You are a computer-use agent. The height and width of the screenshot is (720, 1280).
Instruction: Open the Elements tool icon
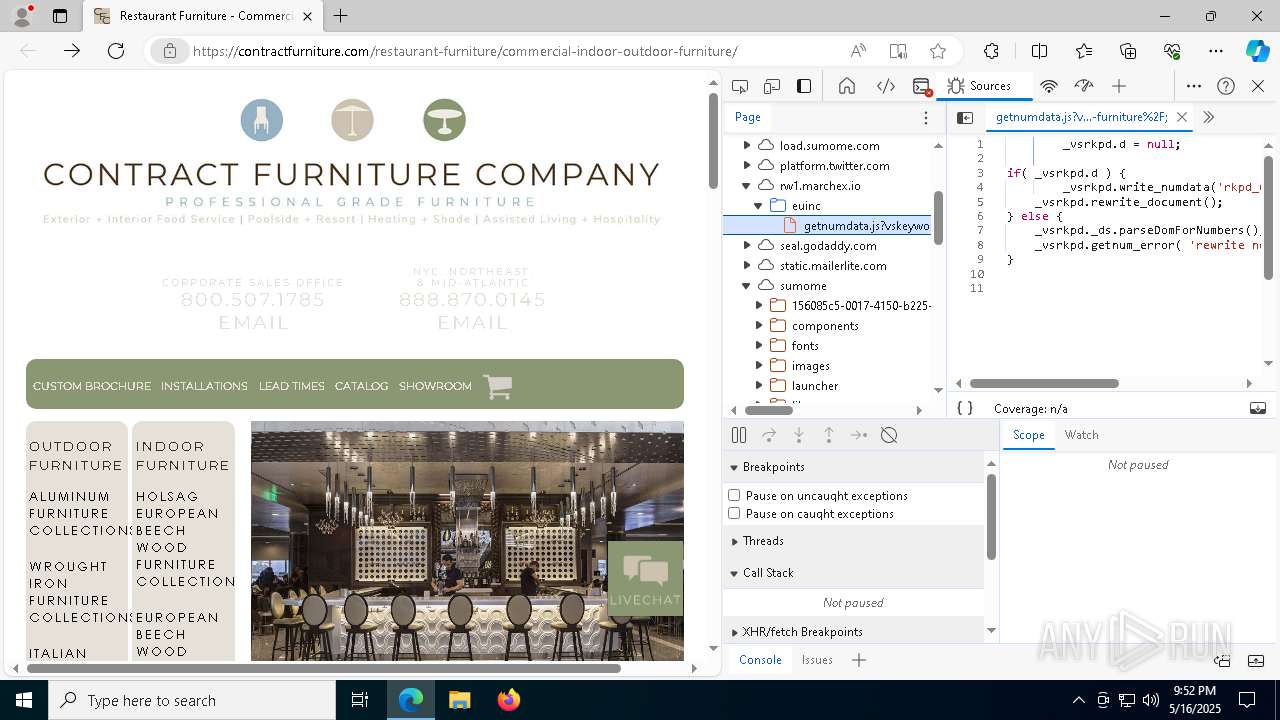click(886, 86)
